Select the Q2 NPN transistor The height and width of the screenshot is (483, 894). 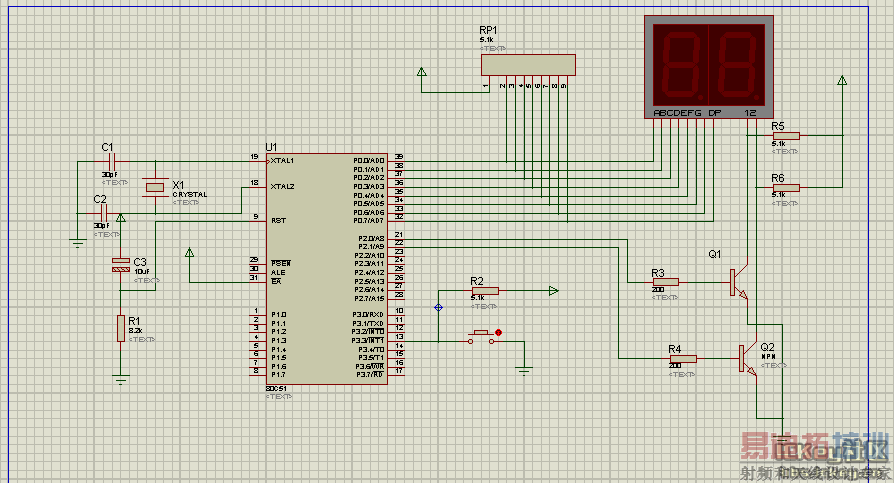coord(747,358)
